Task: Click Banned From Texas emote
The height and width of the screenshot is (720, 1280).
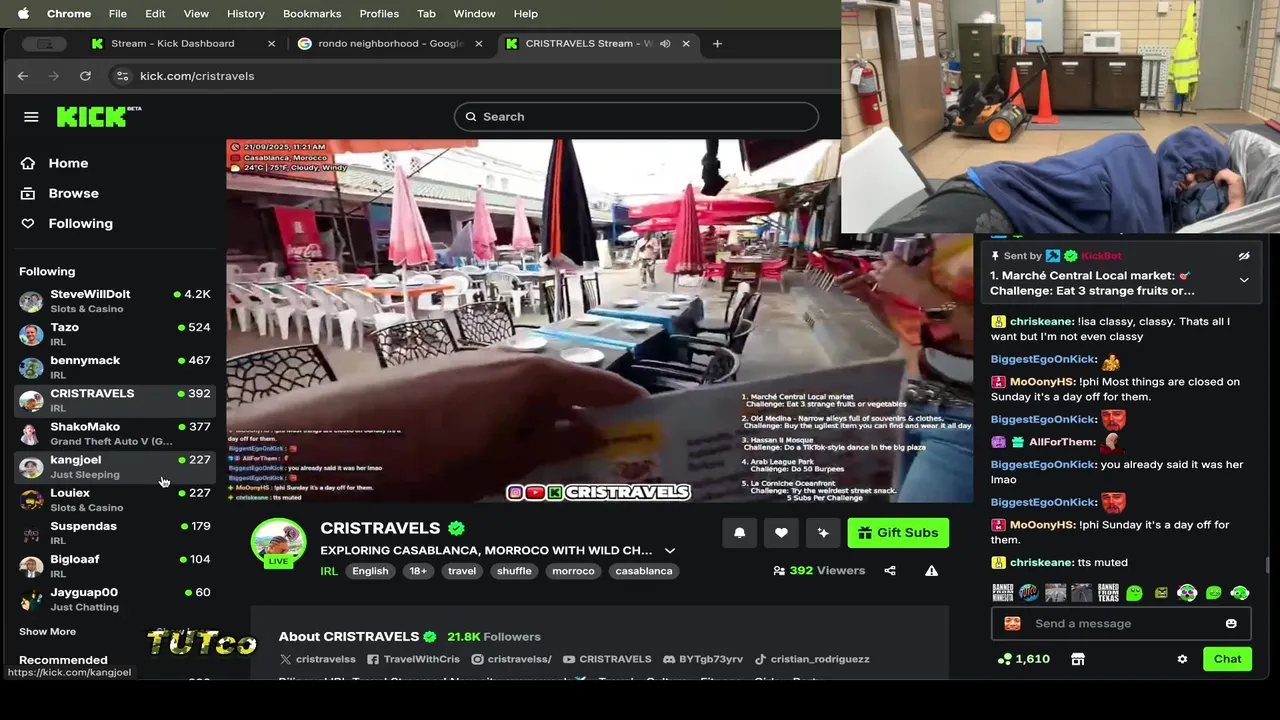Action: point(1108,593)
